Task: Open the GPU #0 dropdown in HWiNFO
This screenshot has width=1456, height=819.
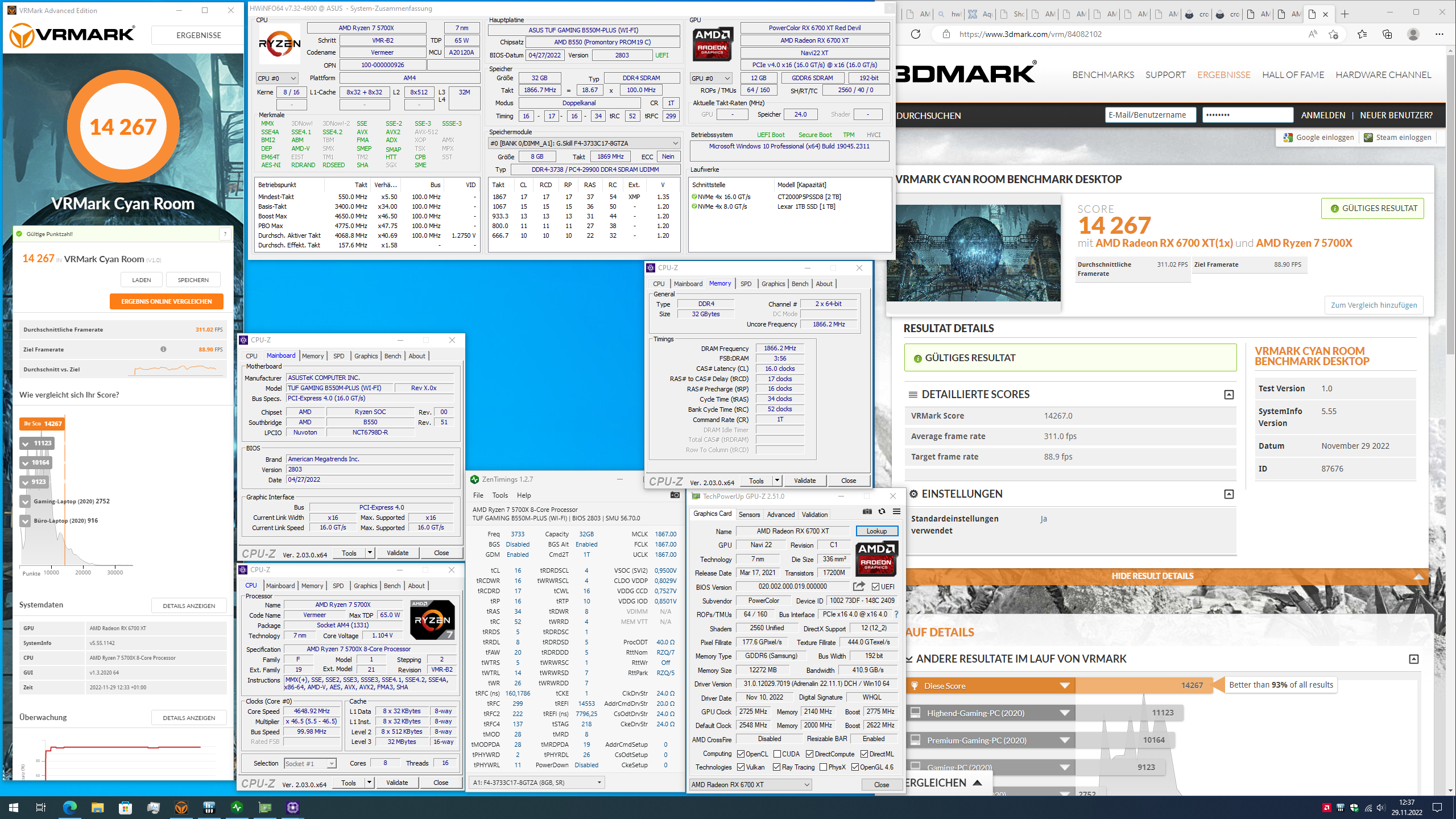Action: [x=710, y=78]
